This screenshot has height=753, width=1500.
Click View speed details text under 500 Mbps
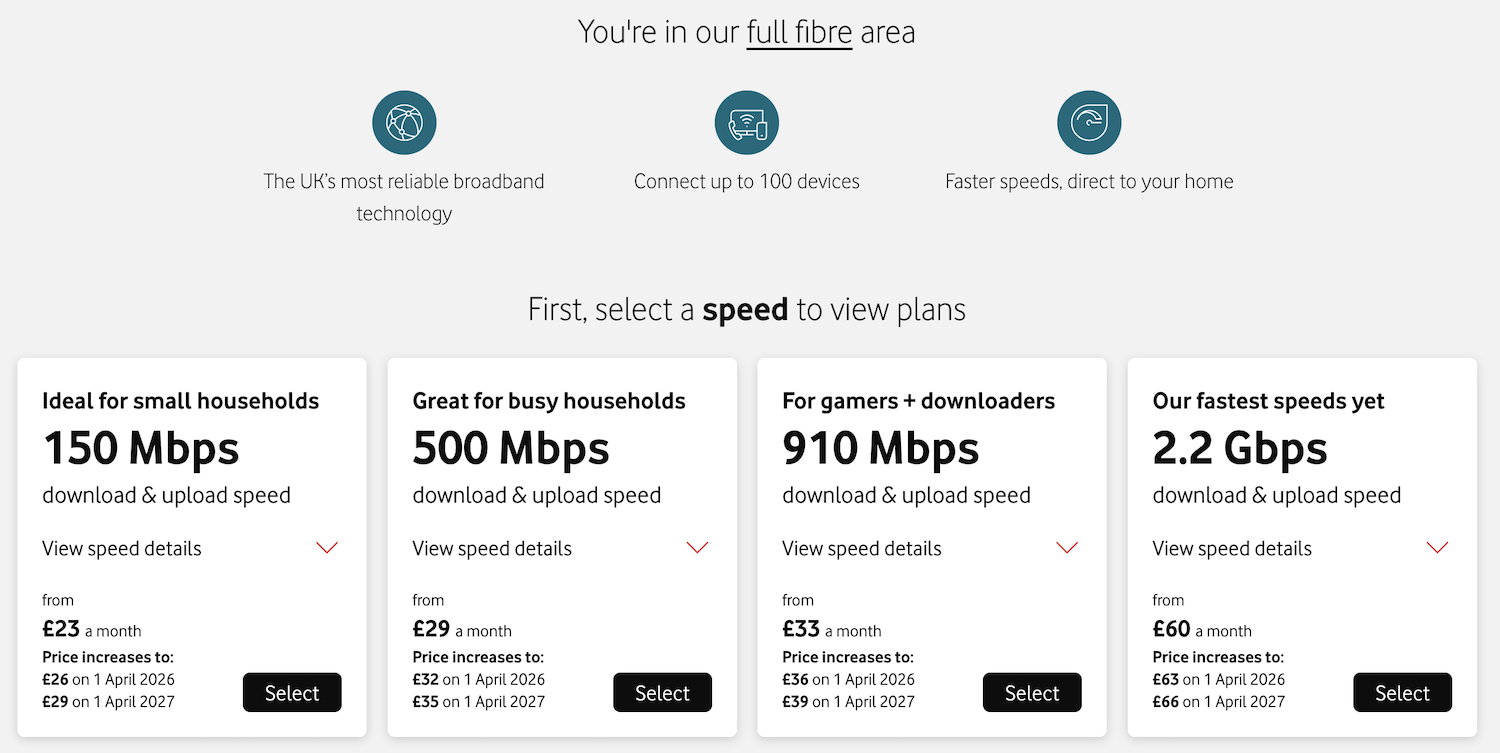click(492, 549)
